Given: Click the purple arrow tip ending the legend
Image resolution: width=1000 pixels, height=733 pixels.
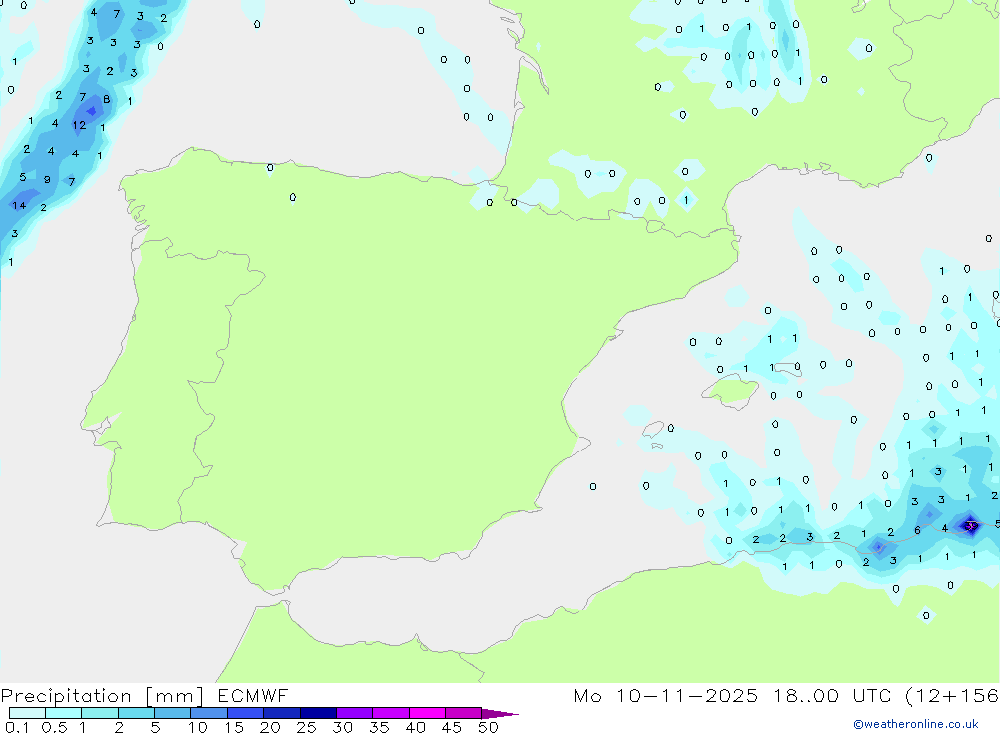Looking at the screenshot, I should click(501, 714).
